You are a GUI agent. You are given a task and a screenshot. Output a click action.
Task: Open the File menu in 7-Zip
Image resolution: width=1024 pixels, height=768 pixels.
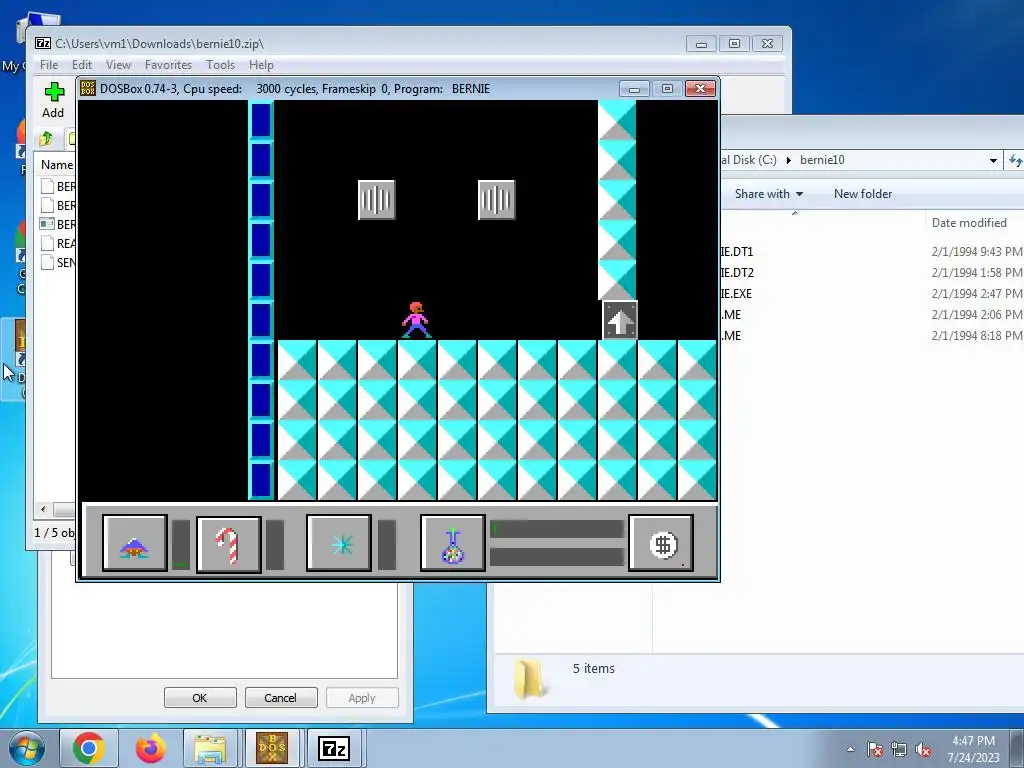point(49,65)
